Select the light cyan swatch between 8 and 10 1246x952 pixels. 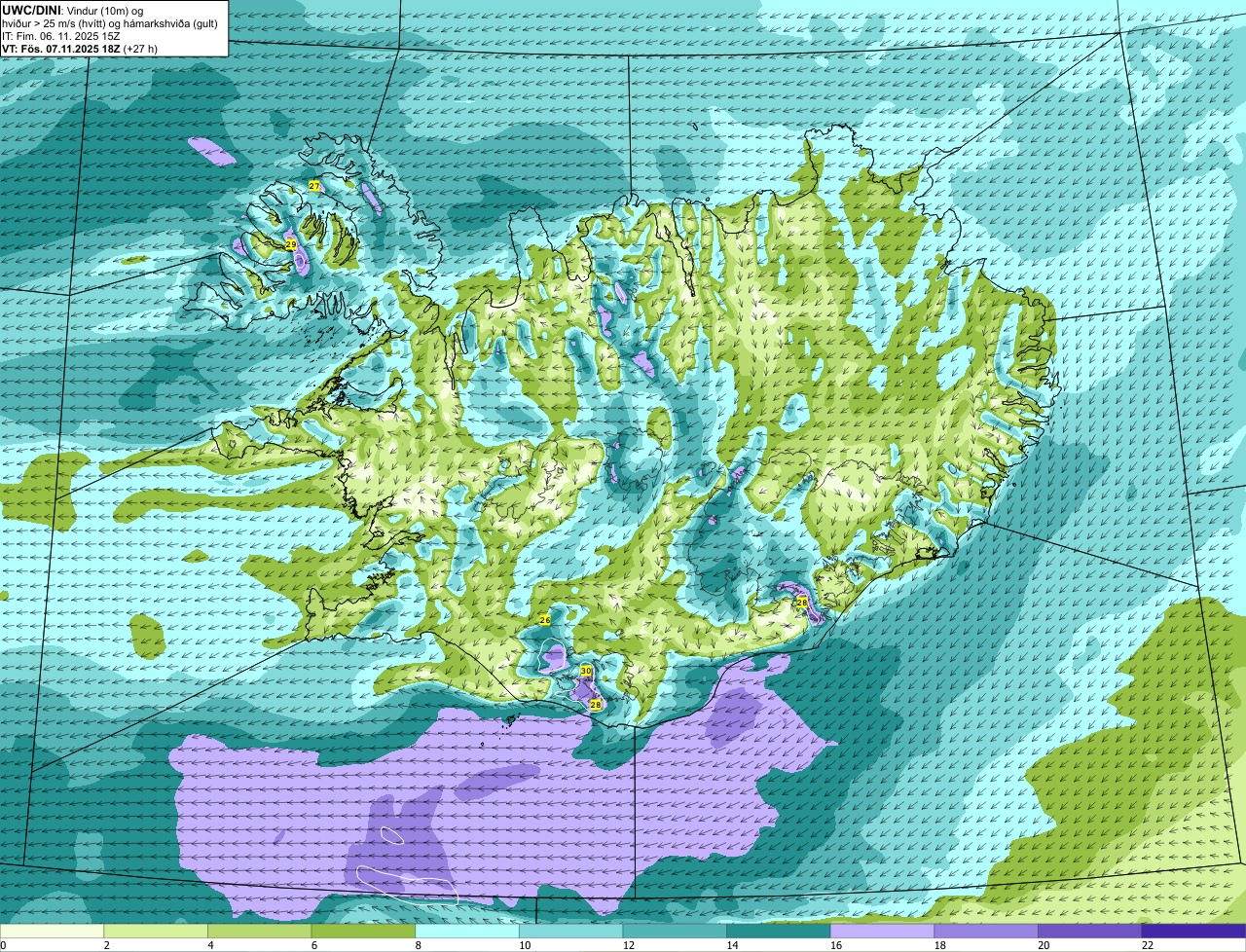(467, 931)
